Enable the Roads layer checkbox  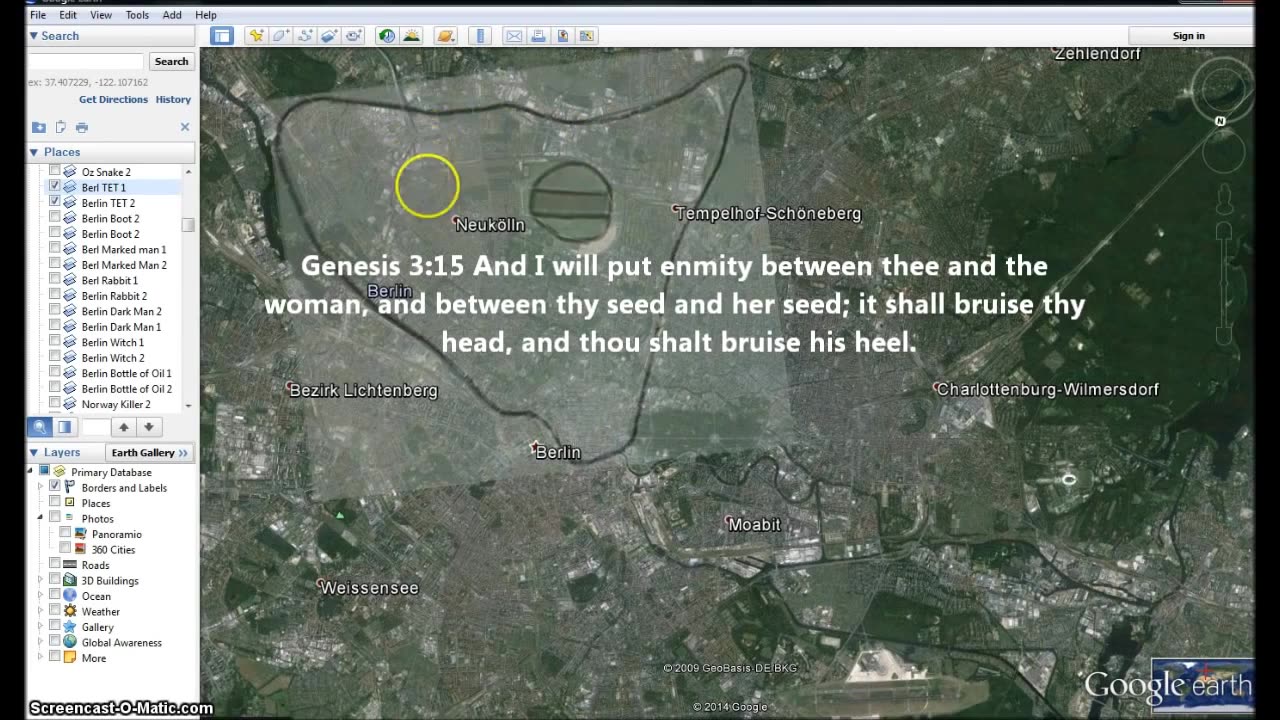pyautogui.click(x=55, y=565)
